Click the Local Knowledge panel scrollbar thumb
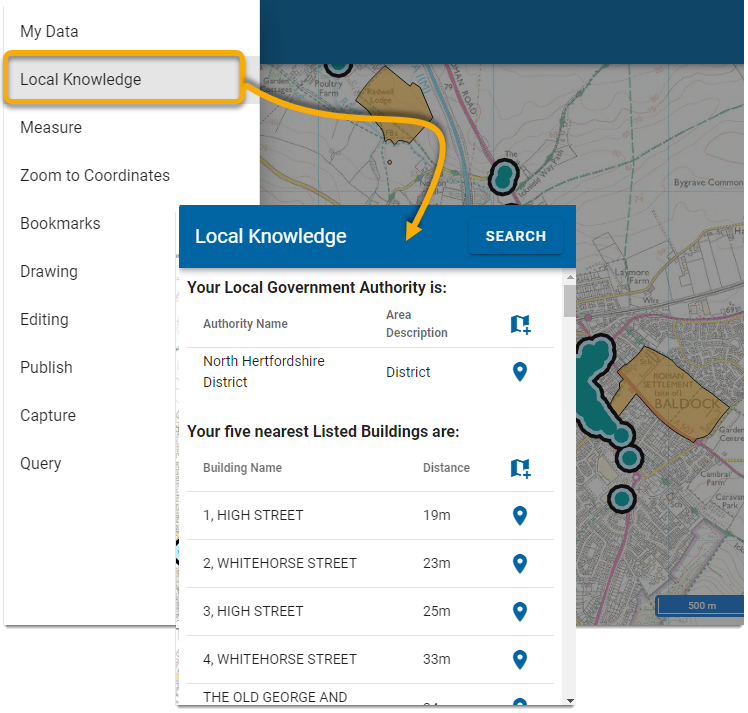 569,300
